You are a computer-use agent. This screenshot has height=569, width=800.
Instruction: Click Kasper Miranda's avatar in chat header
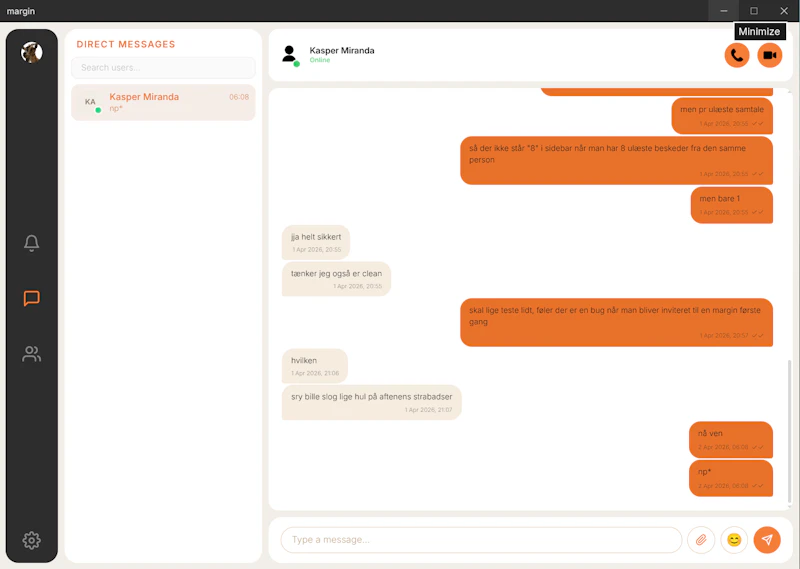290,55
